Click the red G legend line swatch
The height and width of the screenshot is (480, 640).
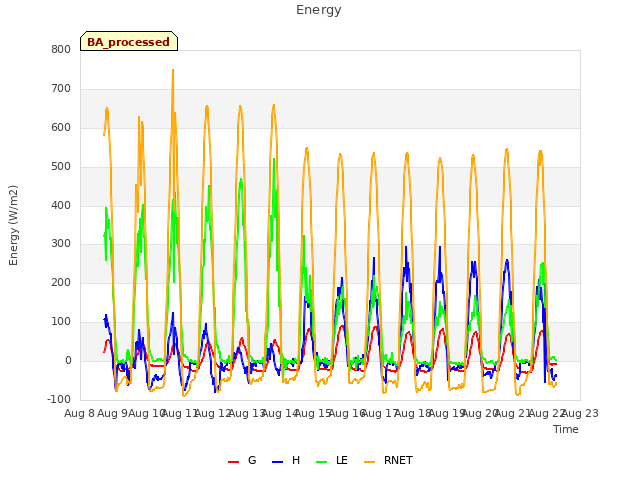pos(233,462)
